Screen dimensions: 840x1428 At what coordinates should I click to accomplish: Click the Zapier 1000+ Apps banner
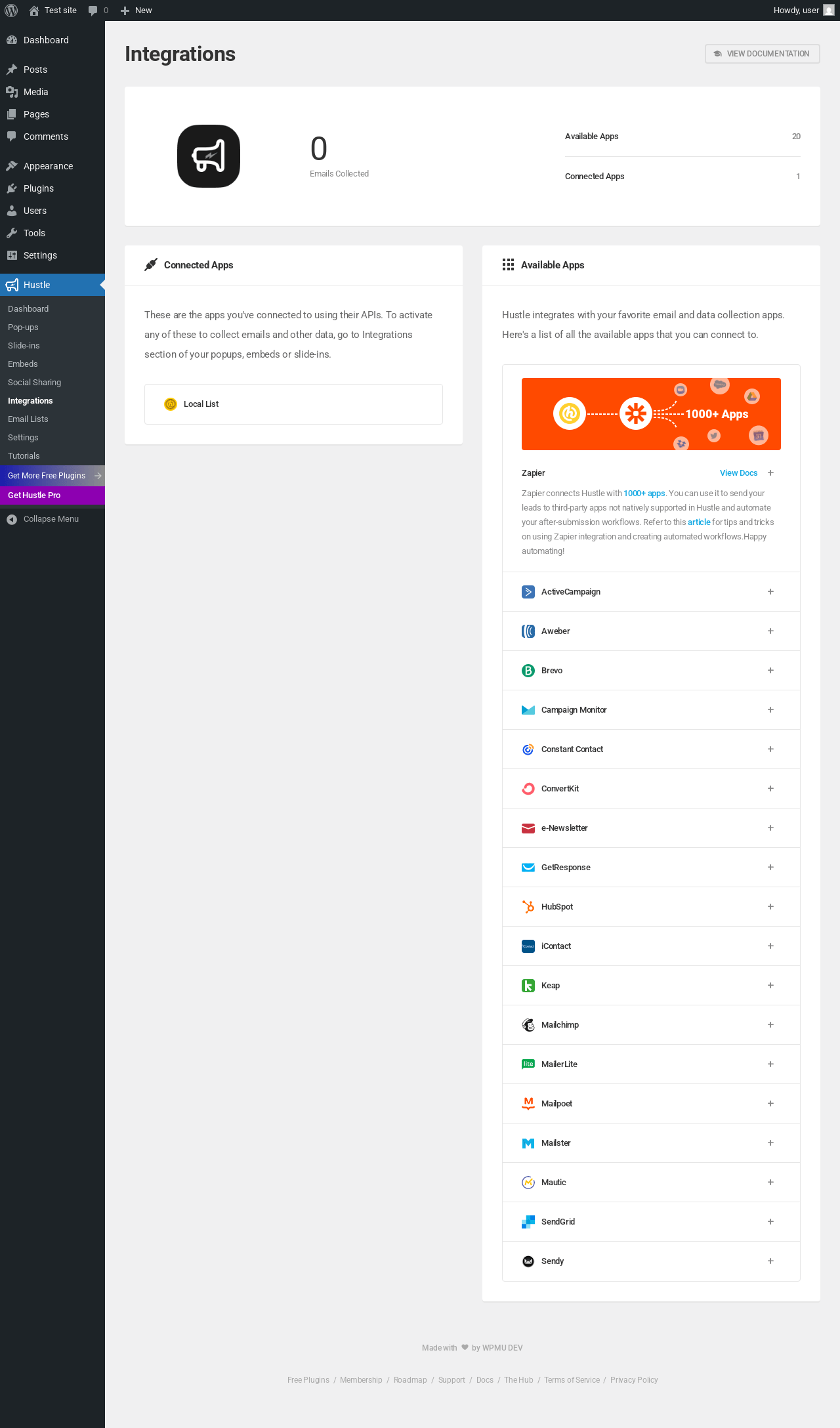[x=651, y=414]
